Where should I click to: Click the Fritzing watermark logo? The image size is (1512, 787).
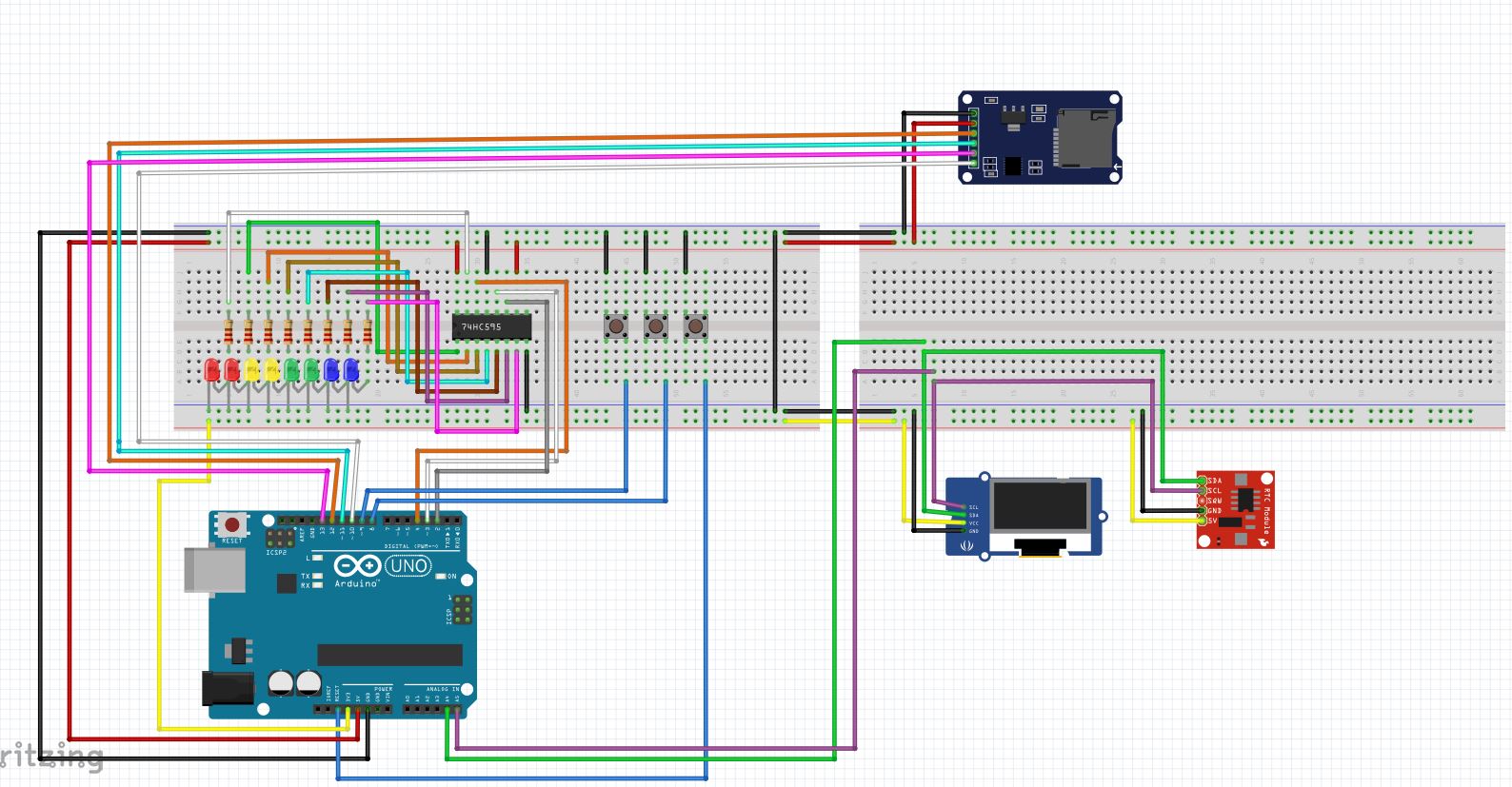(x=51, y=757)
